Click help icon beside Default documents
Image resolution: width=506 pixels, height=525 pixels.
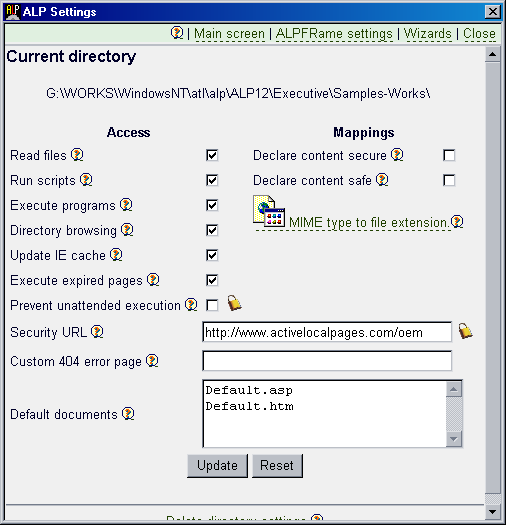[128, 414]
